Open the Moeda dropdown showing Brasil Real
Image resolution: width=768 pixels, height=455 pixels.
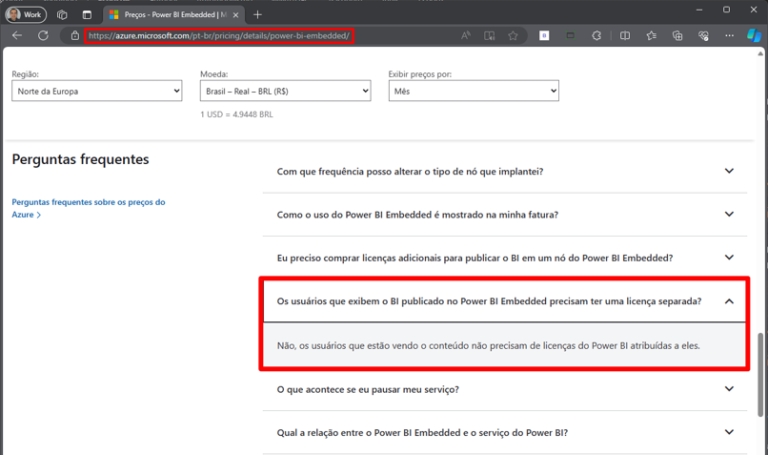[x=285, y=91]
